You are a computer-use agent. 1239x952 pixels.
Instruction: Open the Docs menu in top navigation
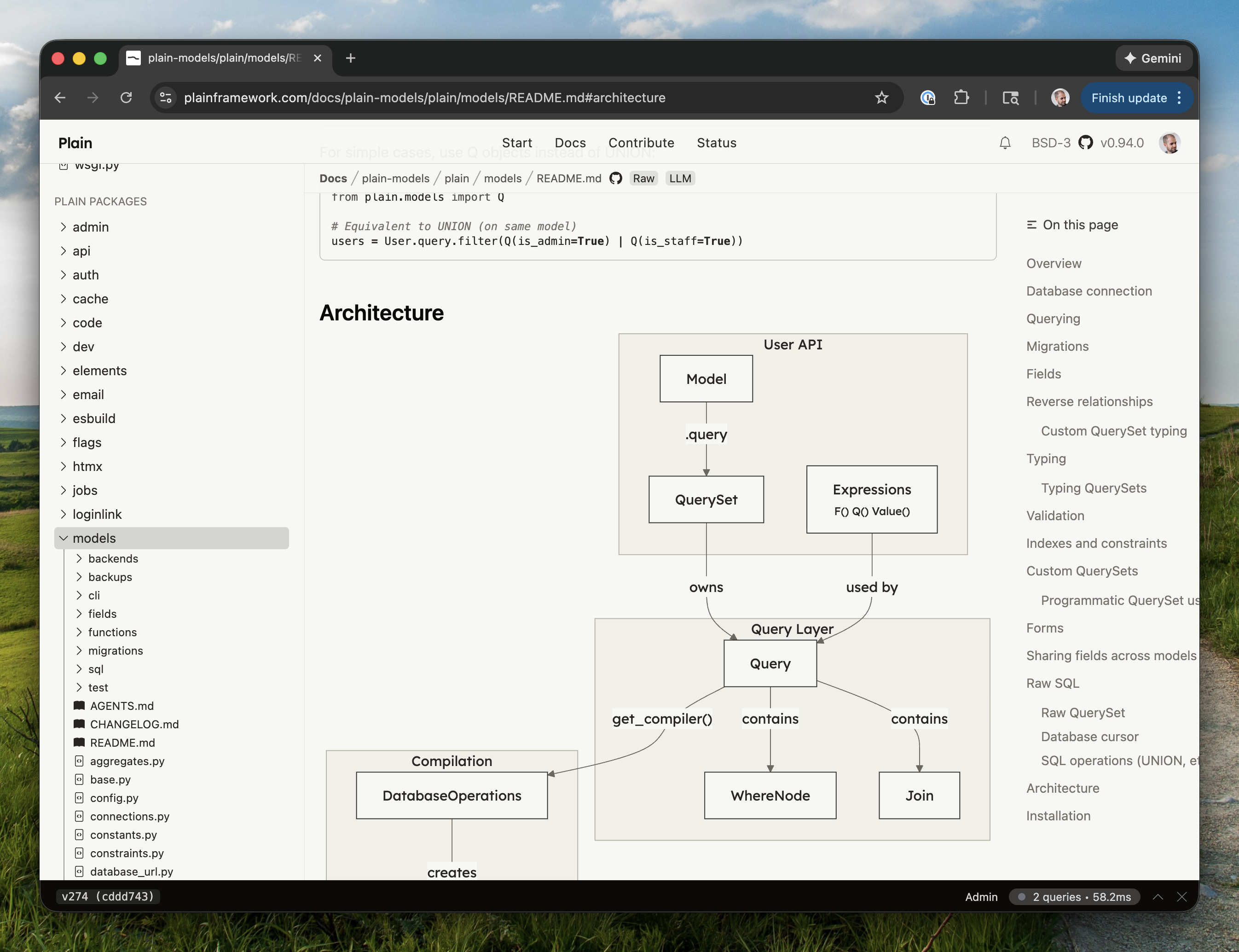pos(570,143)
